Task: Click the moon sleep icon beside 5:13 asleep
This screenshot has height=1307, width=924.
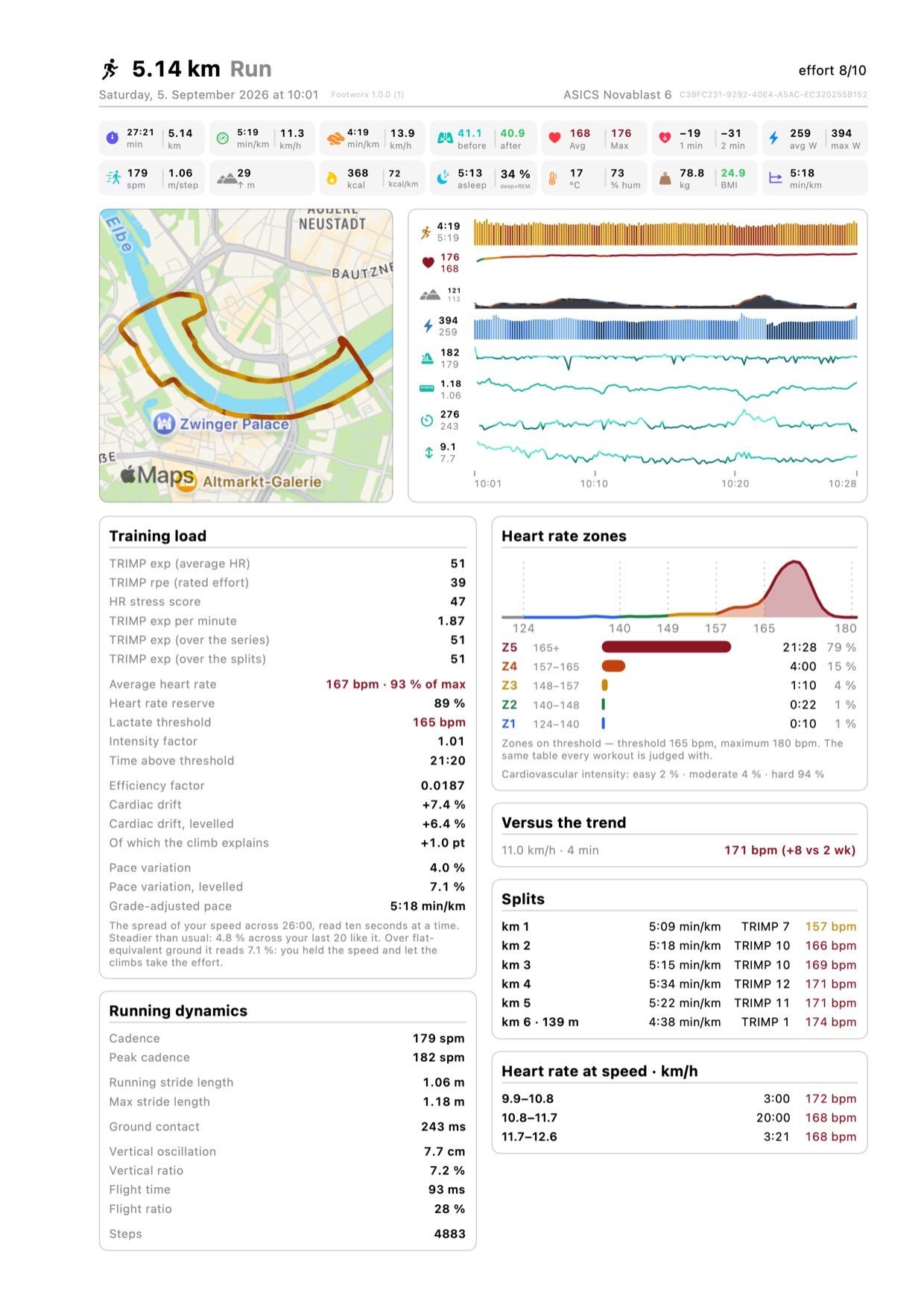Action: point(443,178)
